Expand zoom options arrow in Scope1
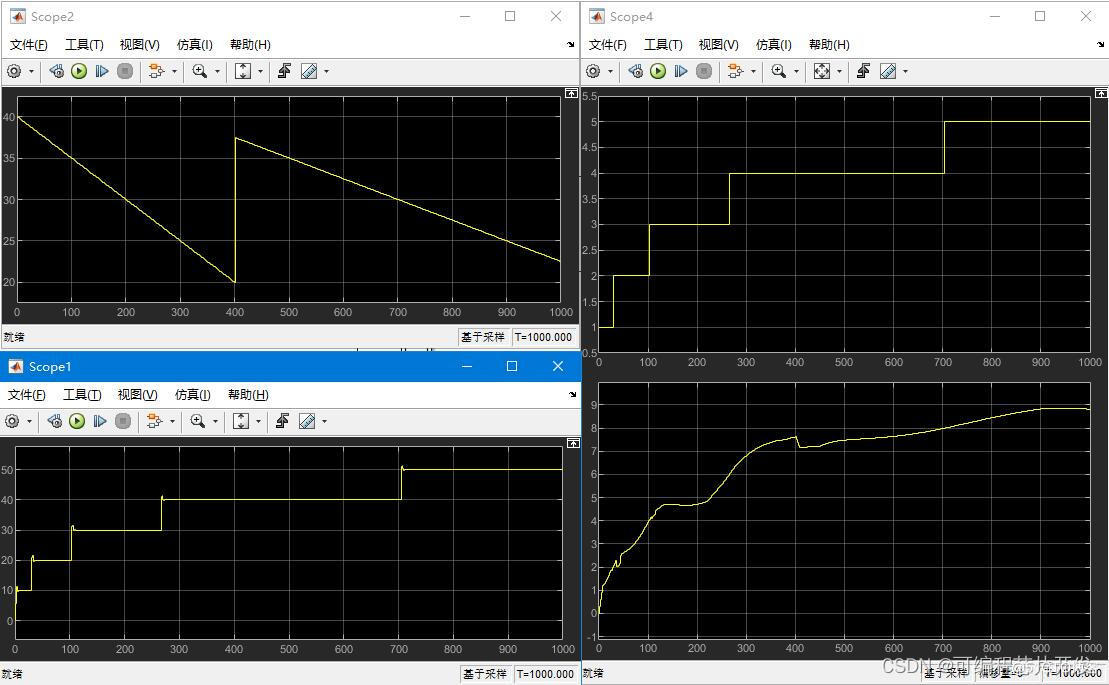The image size is (1109, 685). click(215, 422)
